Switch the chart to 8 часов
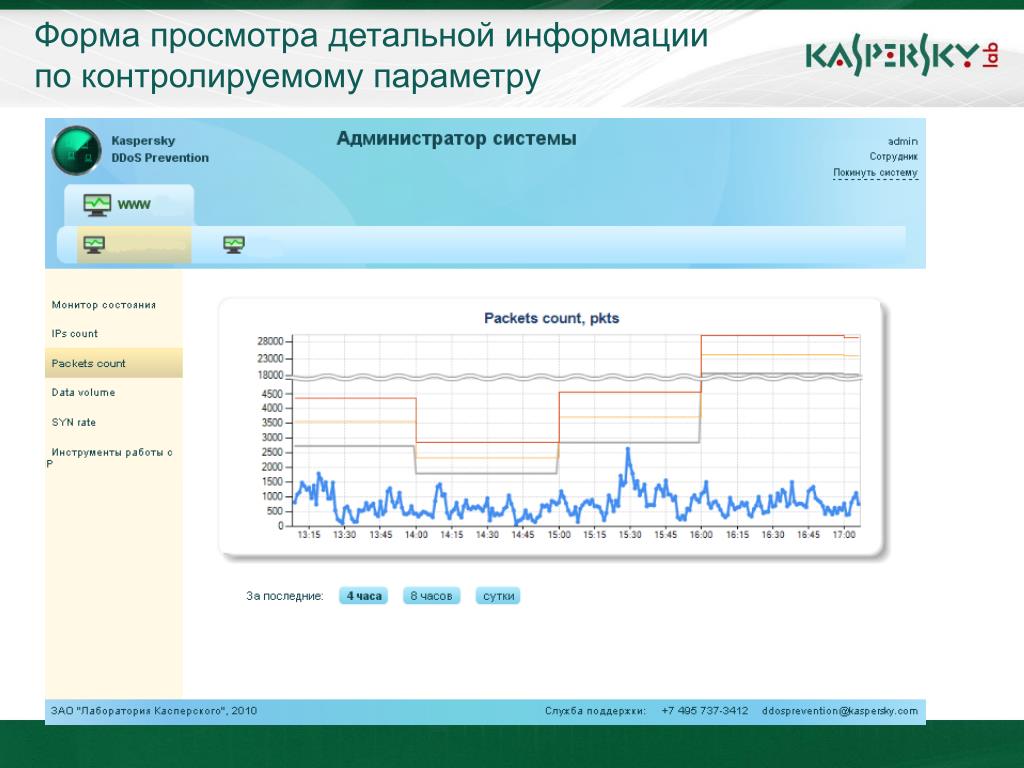 point(432,596)
